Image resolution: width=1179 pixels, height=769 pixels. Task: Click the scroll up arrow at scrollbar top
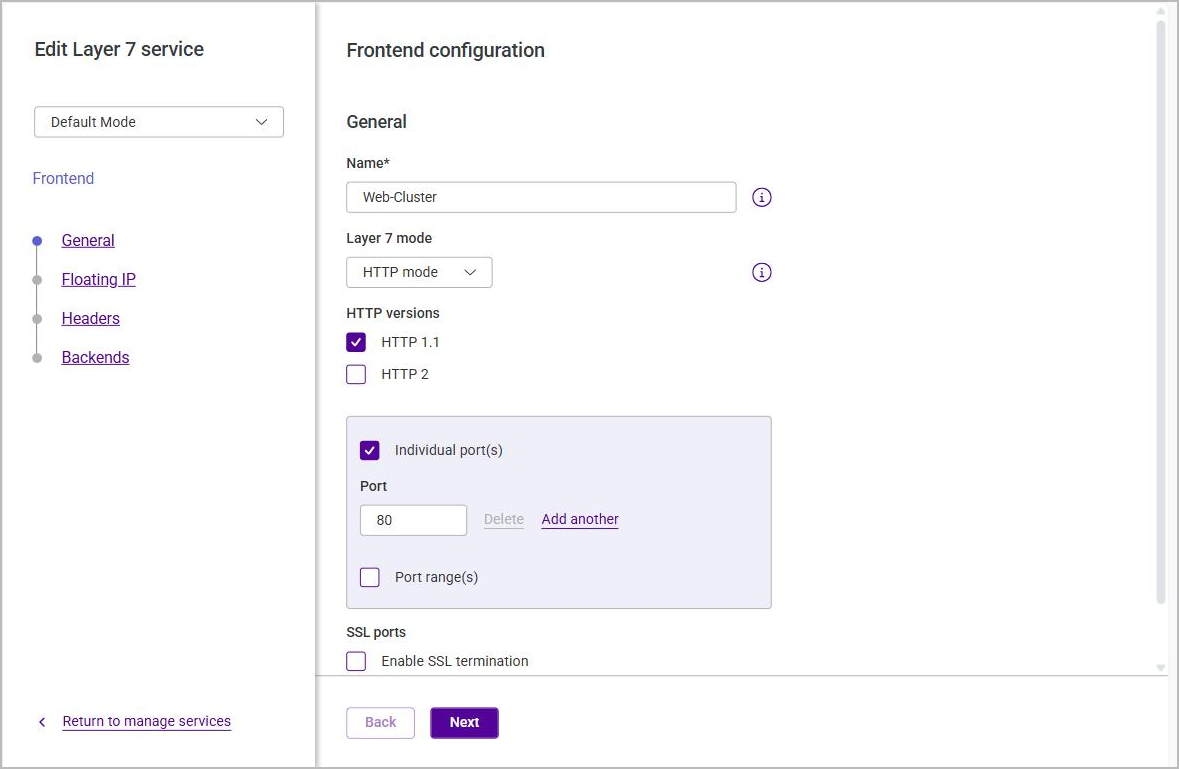(x=1161, y=11)
